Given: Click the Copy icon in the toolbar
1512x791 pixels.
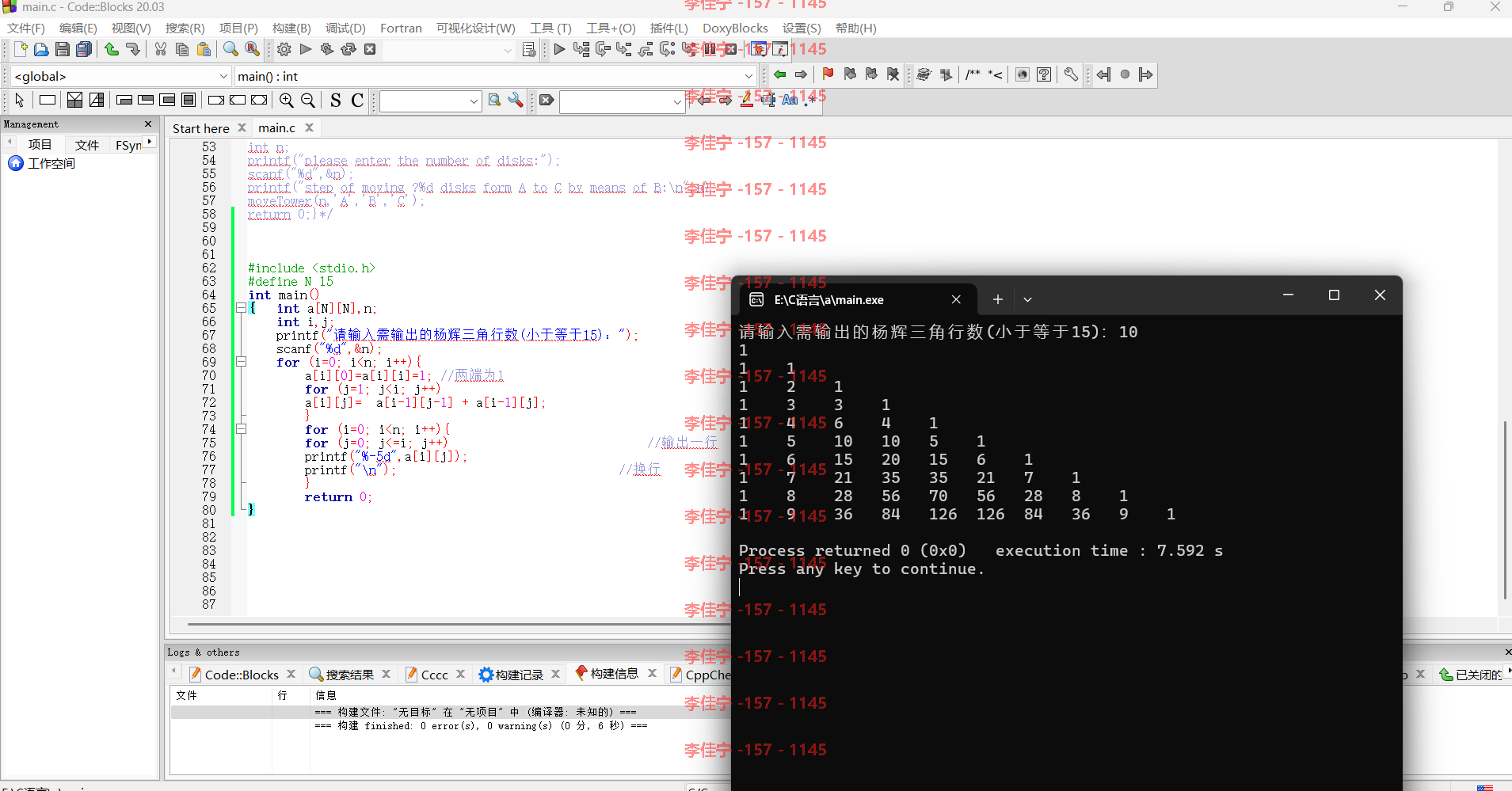Looking at the screenshot, I should coord(182,49).
